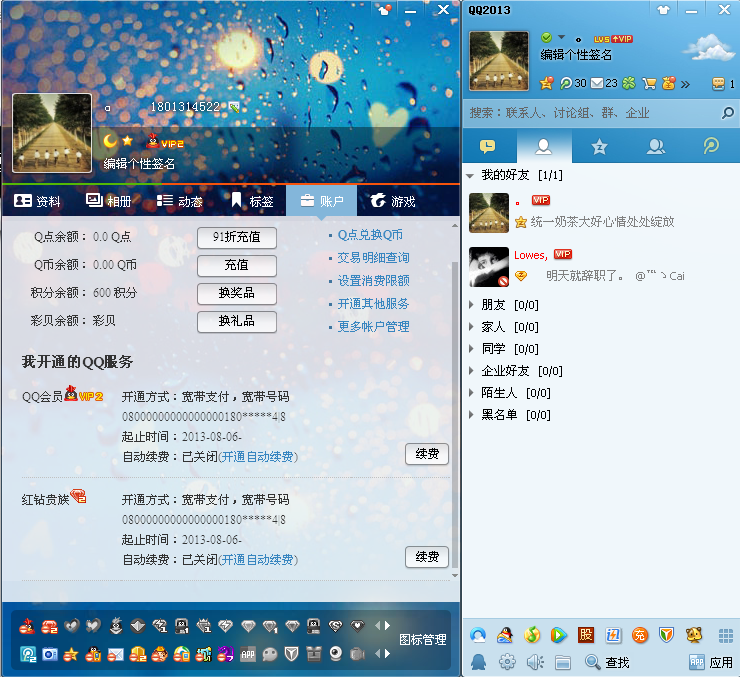Click the 充值 button for Q币
Image resolution: width=740 pixels, height=677 pixels.
tap(237, 265)
